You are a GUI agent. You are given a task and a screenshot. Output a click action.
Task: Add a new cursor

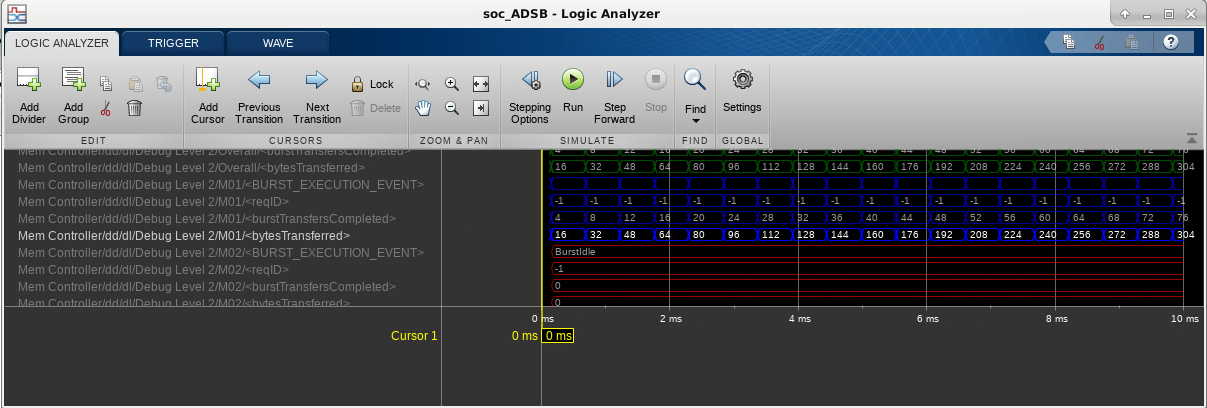click(x=208, y=96)
